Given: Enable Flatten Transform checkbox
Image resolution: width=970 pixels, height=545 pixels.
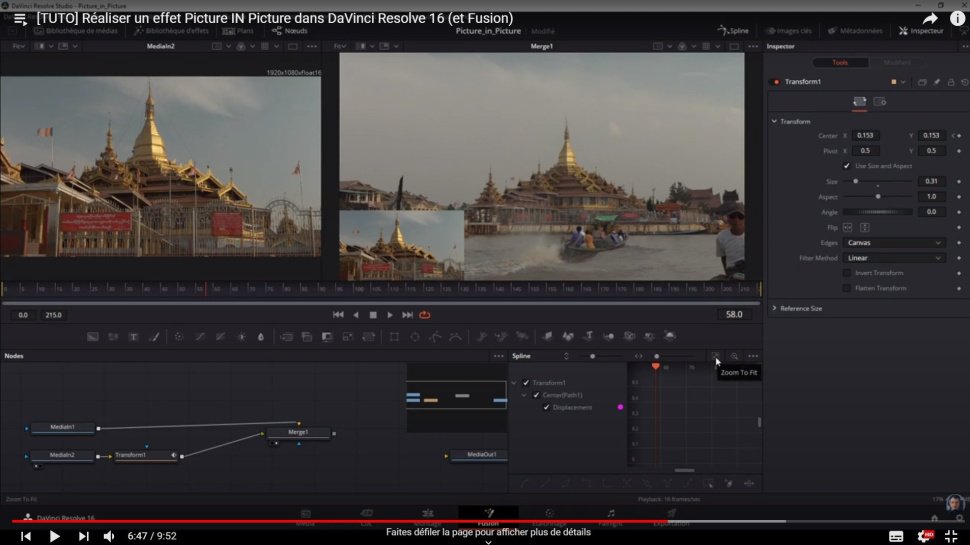Looking at the screenshot, I should click(846, 288).
